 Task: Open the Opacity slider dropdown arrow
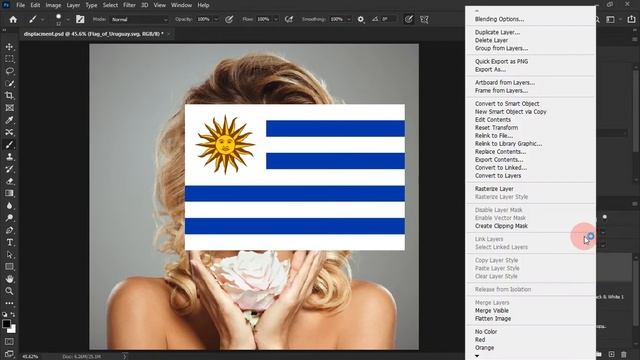(216, 19)
